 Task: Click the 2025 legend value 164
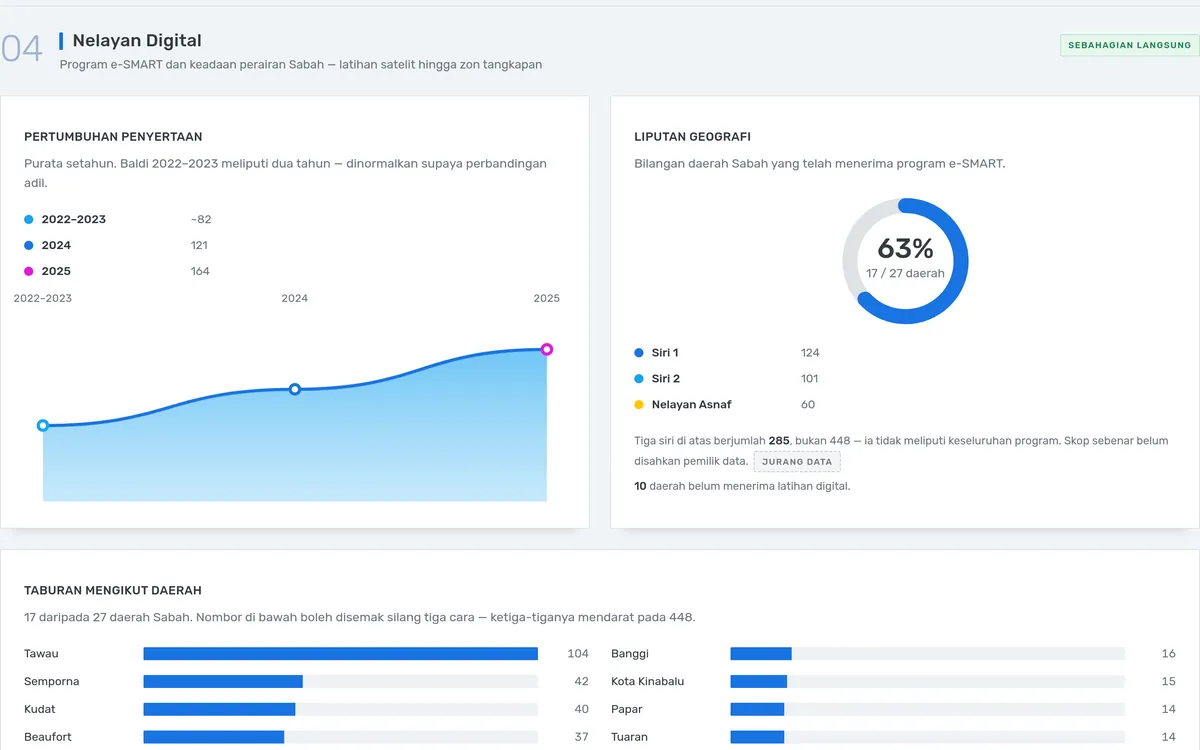(x=200, y=271)
